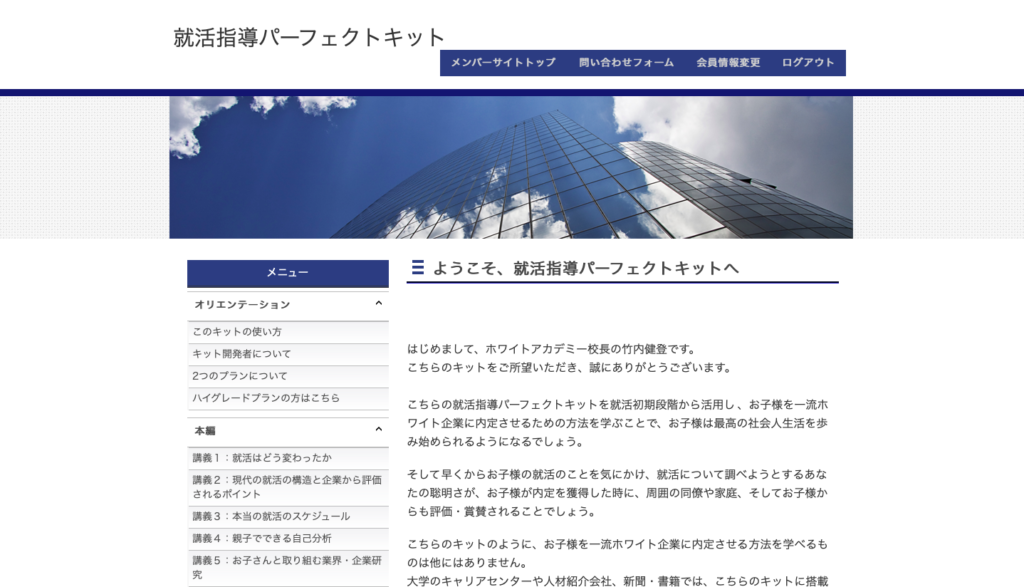1024x587 pixels.
Task: Click the 本編 section header label
Action: click(x=205, y=431)
